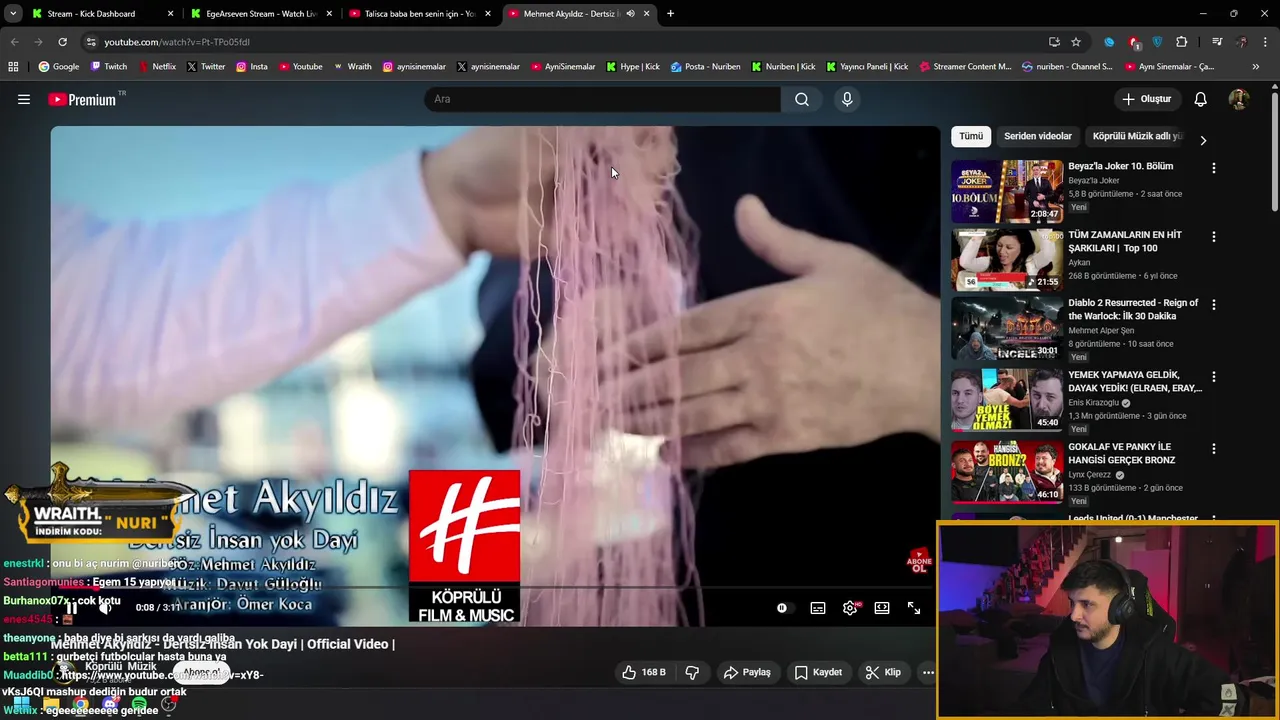Image resolution: width=1280 pixels, height=720 pixels.
Task: Open the YouTube account avatar menu
Action: click(x=1238, y=99)
